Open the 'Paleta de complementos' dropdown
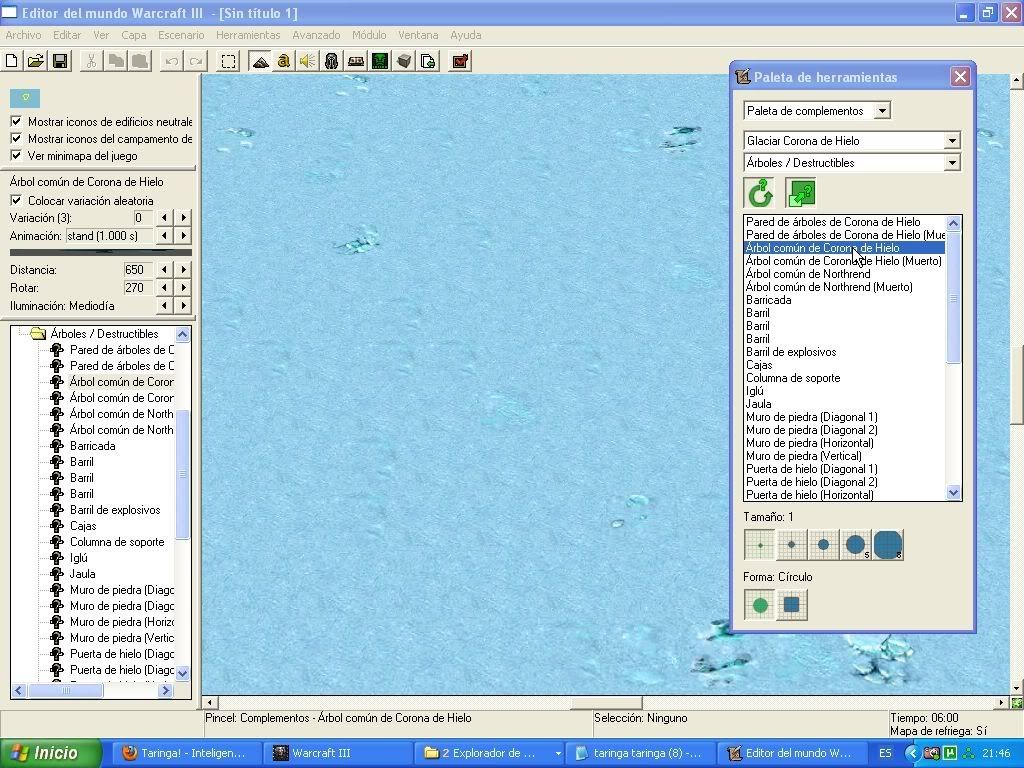 click(x=882, y=110)
